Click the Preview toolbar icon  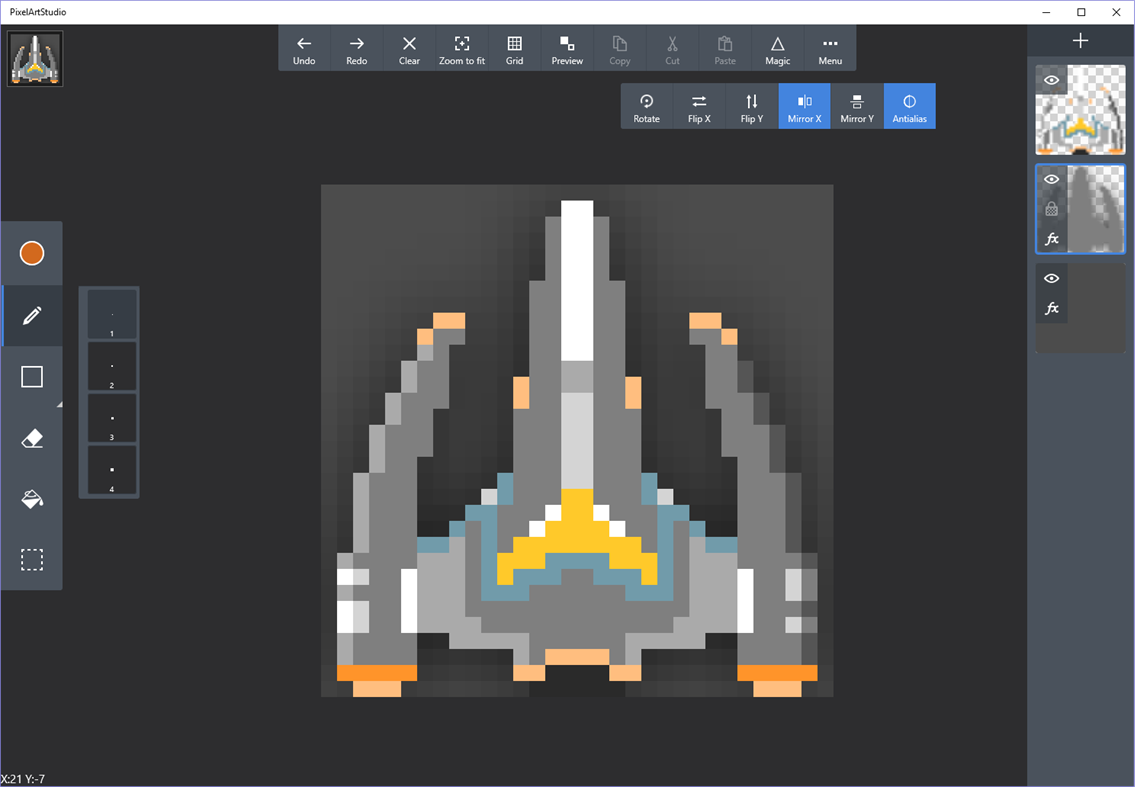(567, 48)
